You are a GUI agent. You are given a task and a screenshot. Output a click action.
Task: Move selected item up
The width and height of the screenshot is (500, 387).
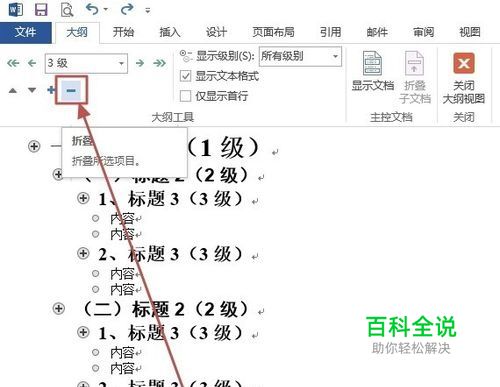(13, 90)
